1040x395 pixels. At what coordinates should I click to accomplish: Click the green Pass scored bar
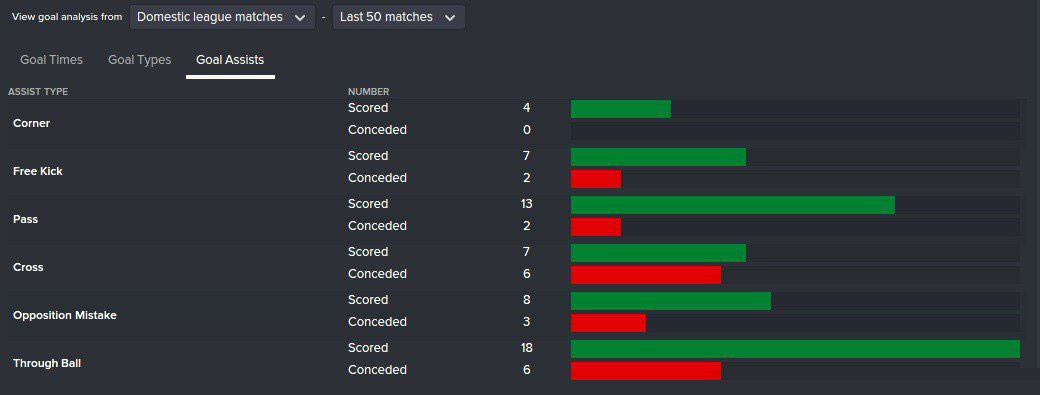733,205
